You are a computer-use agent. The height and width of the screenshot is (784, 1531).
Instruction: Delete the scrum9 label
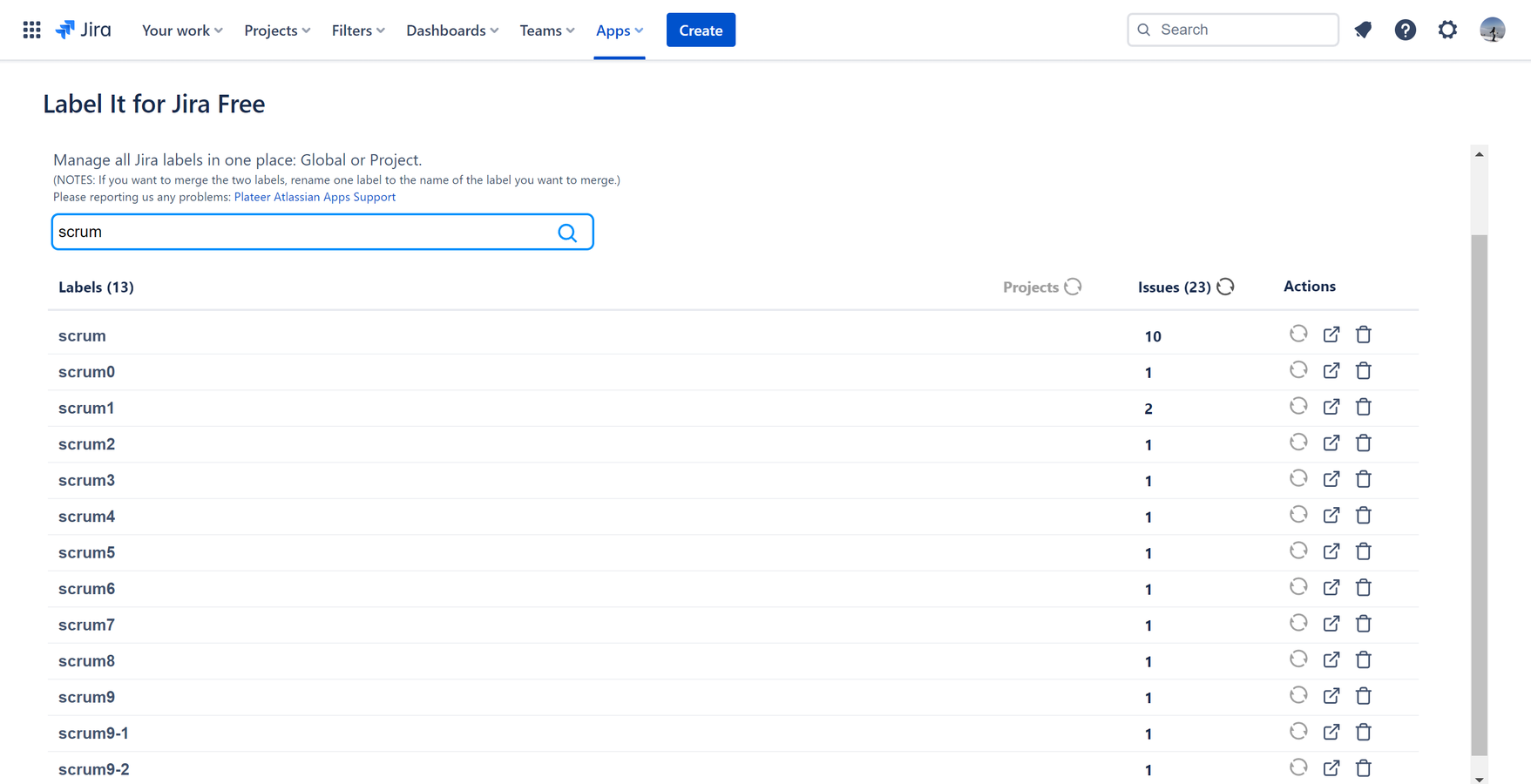(x=1364, y=696)
